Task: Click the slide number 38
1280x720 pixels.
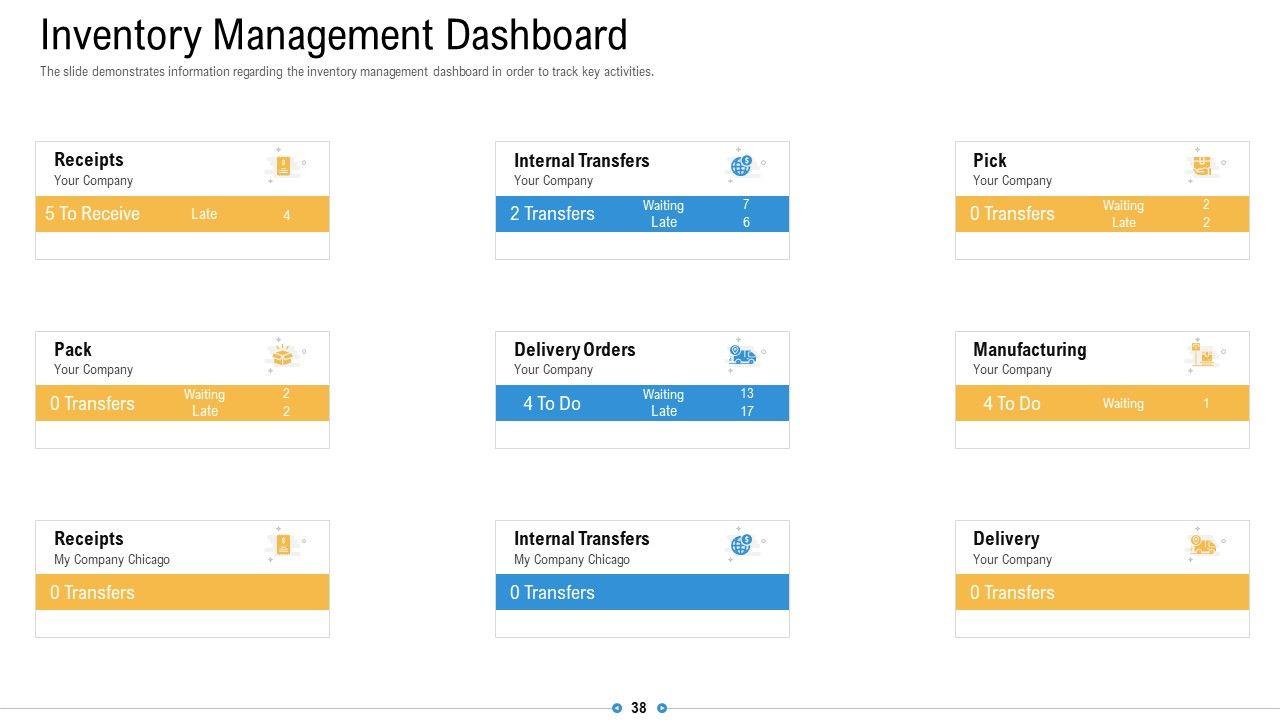Action: tap(639, 708)
